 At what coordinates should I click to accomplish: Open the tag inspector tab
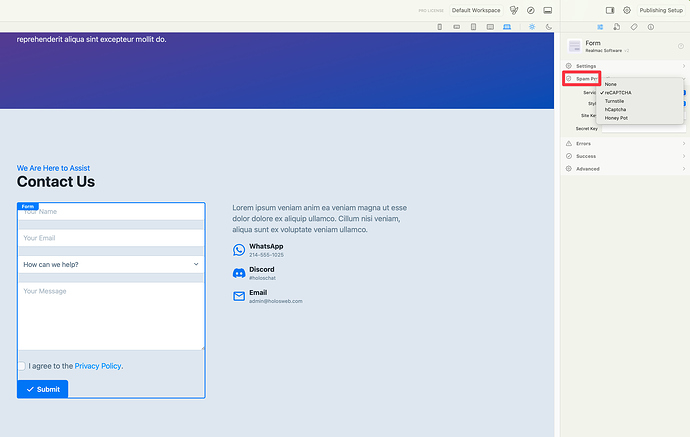coord(634,27)
